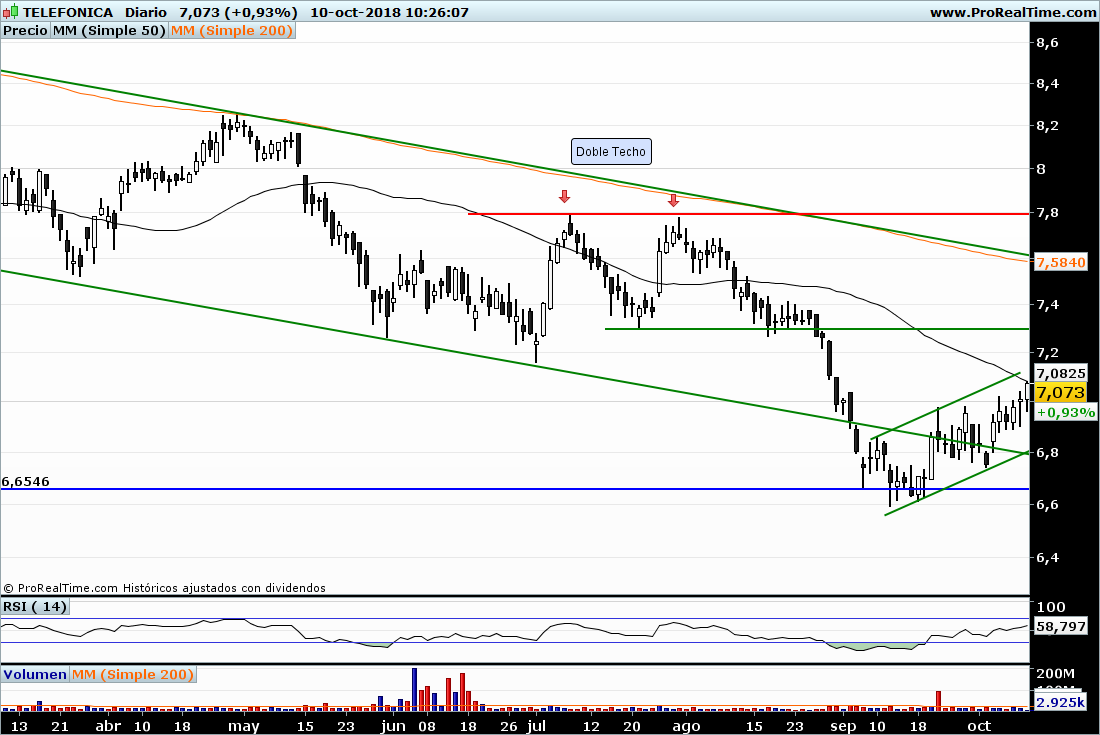Click the 6,8 price axis tick
1100x735 pixels.
tap(1047, 452)
